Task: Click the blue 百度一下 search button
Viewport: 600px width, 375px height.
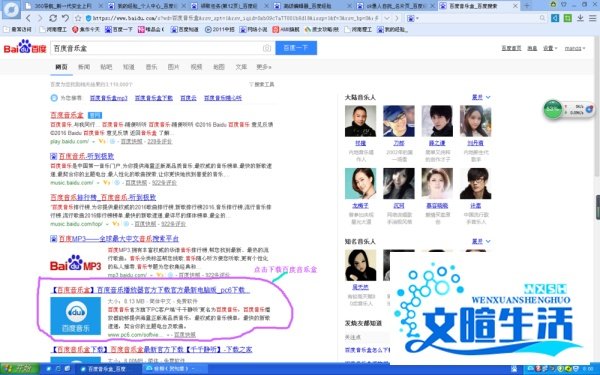Action: (296, 48)
